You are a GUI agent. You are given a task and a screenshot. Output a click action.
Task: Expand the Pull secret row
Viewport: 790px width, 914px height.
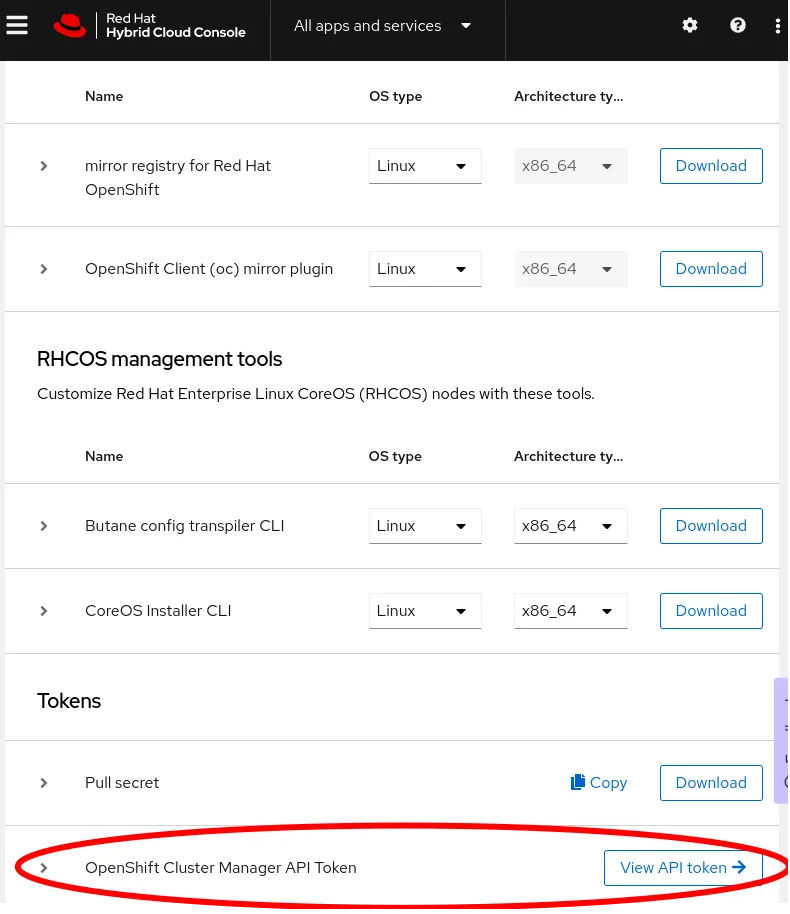[44, 783]
